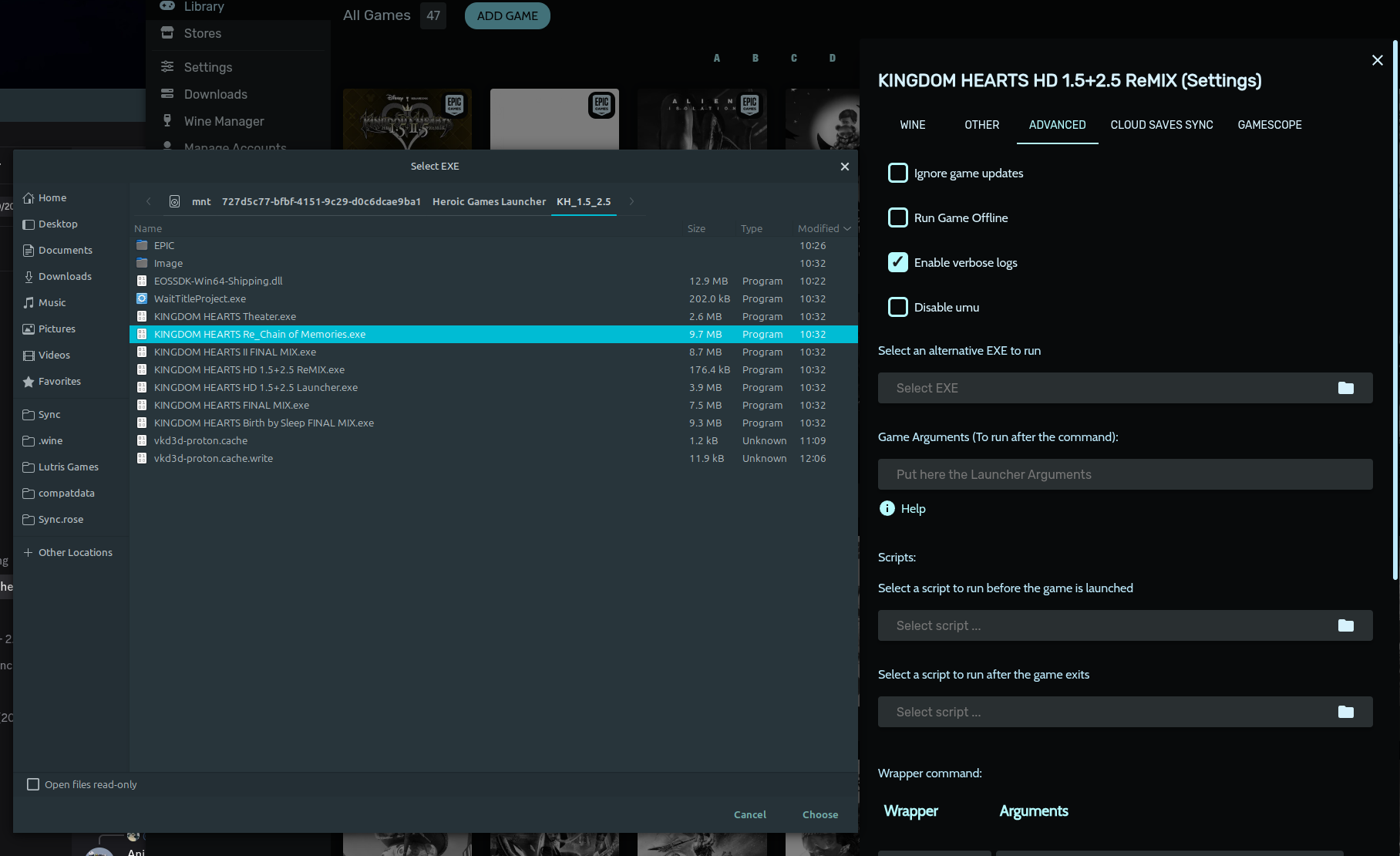Select KINGDOM HEARTS Birth by Sleep FINAL MIX.exe
The image size is (1400, 856).
[x=493, y=423]
